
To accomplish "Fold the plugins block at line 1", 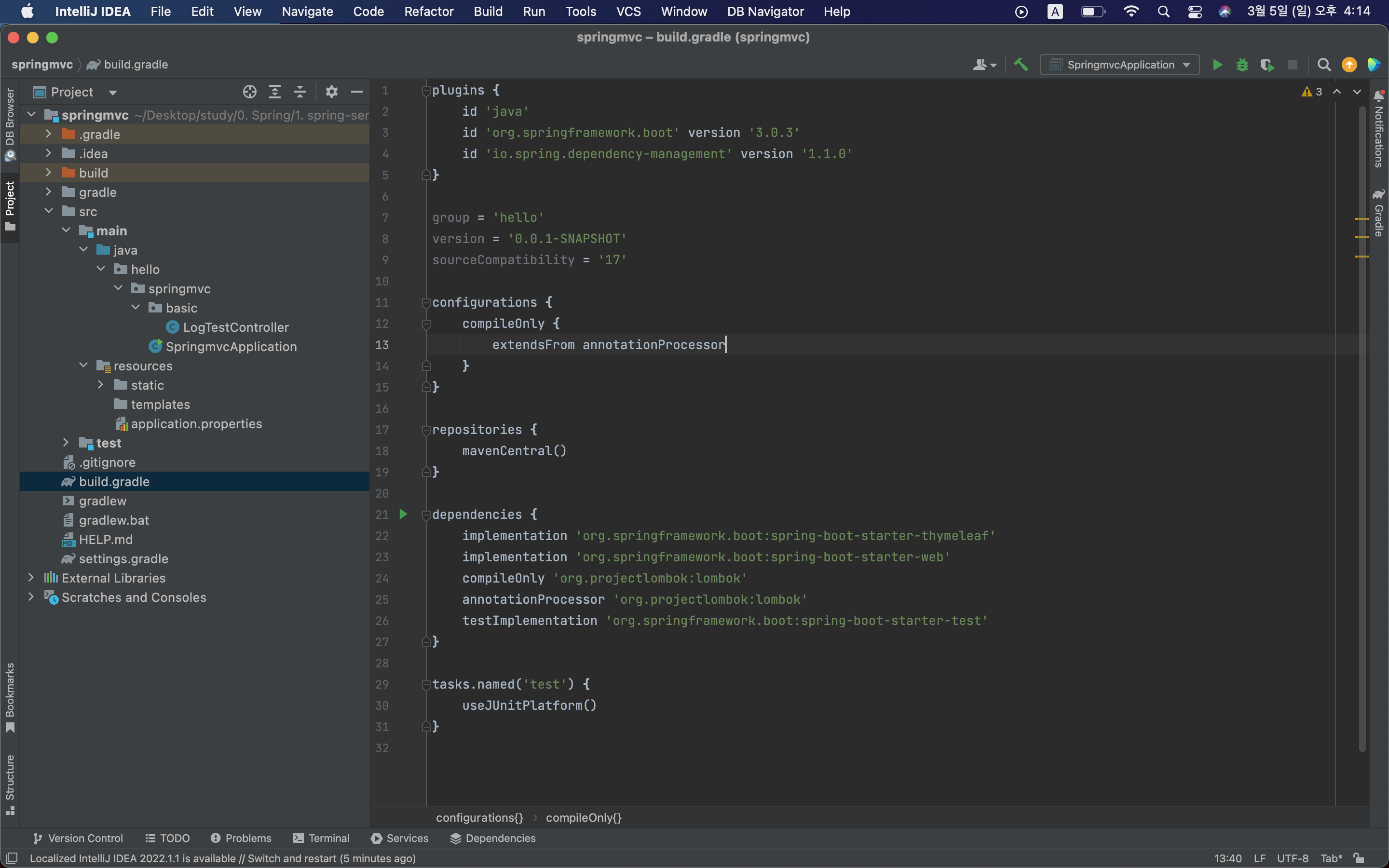I will [426, 91].
